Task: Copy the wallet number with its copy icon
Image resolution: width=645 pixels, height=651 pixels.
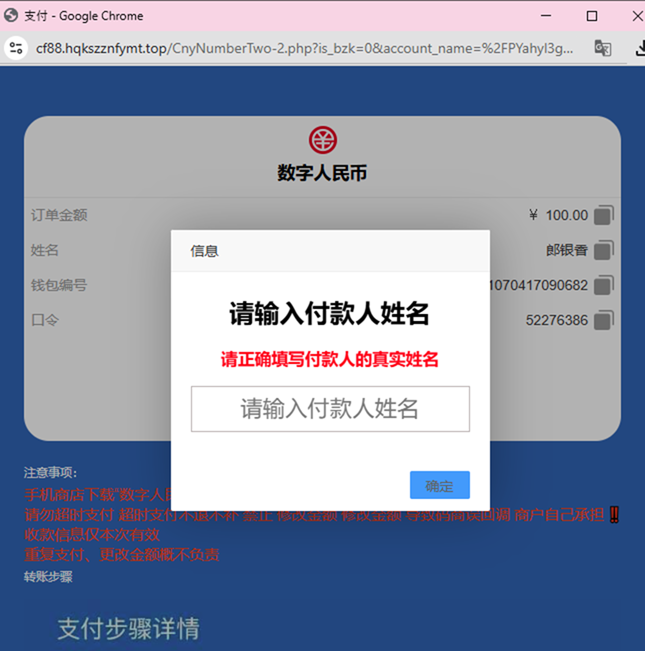Action: [603, 285]
